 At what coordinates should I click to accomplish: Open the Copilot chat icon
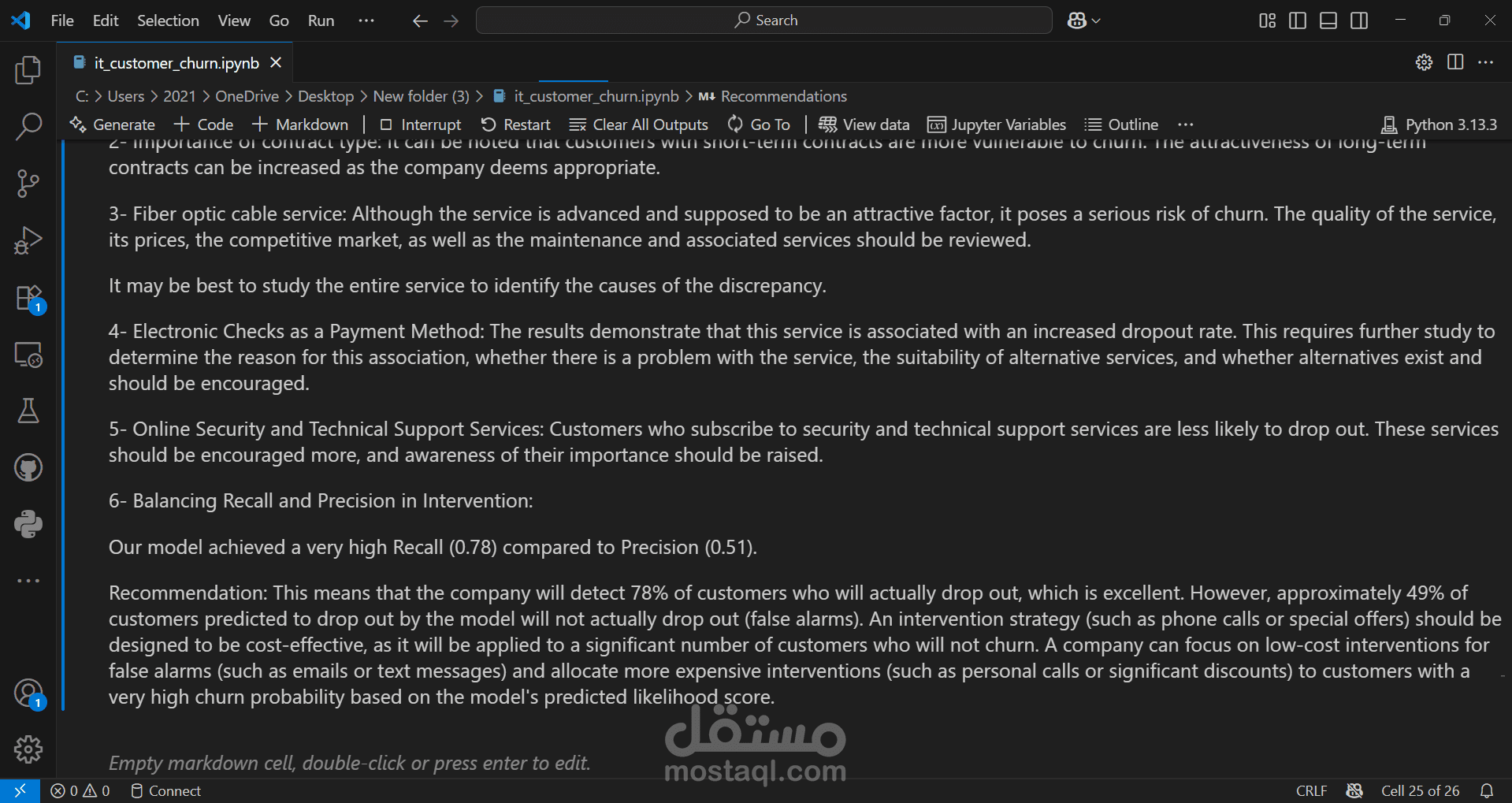[x=1076, y=20]
